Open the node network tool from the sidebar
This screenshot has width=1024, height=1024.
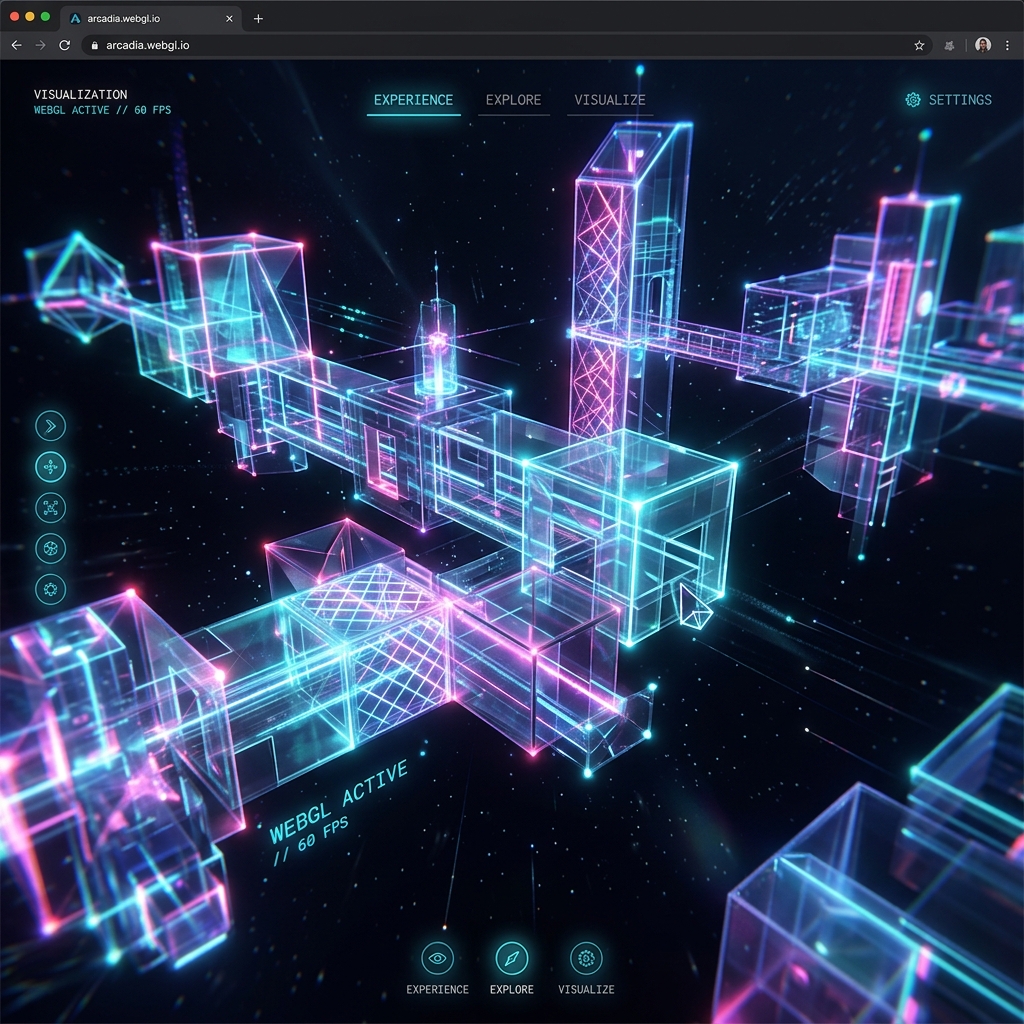click(x=50, y=507)
